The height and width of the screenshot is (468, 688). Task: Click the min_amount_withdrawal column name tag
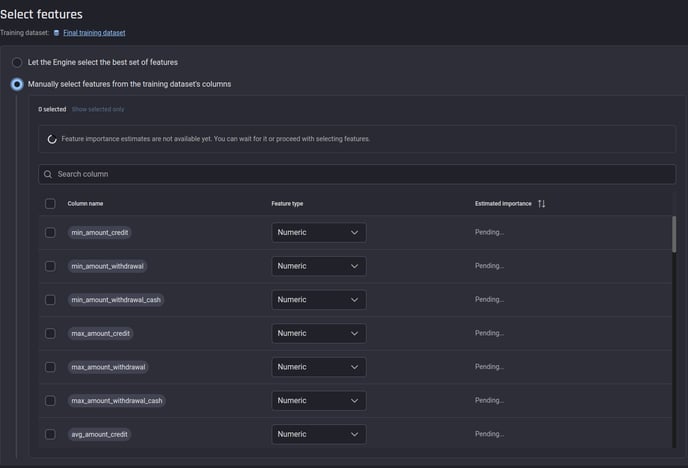[x=108, y=266]
